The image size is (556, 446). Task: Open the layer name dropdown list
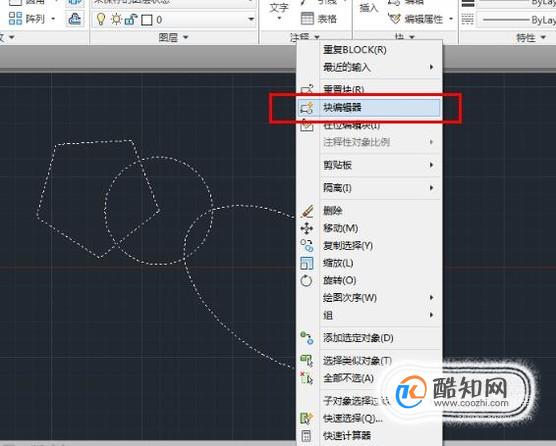click(x=251, y=19)
